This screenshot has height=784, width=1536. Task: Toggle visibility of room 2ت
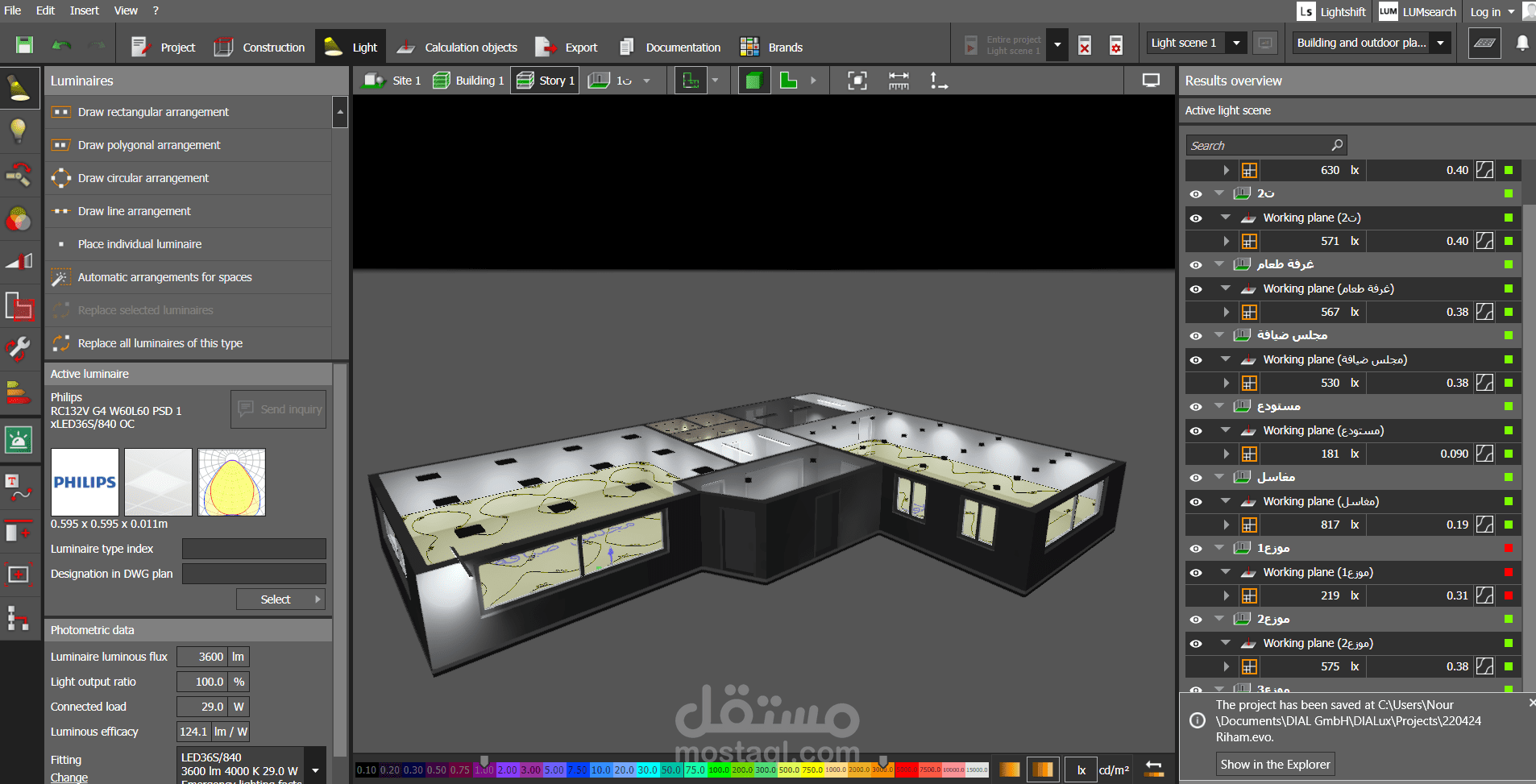tap(1196, 194)
